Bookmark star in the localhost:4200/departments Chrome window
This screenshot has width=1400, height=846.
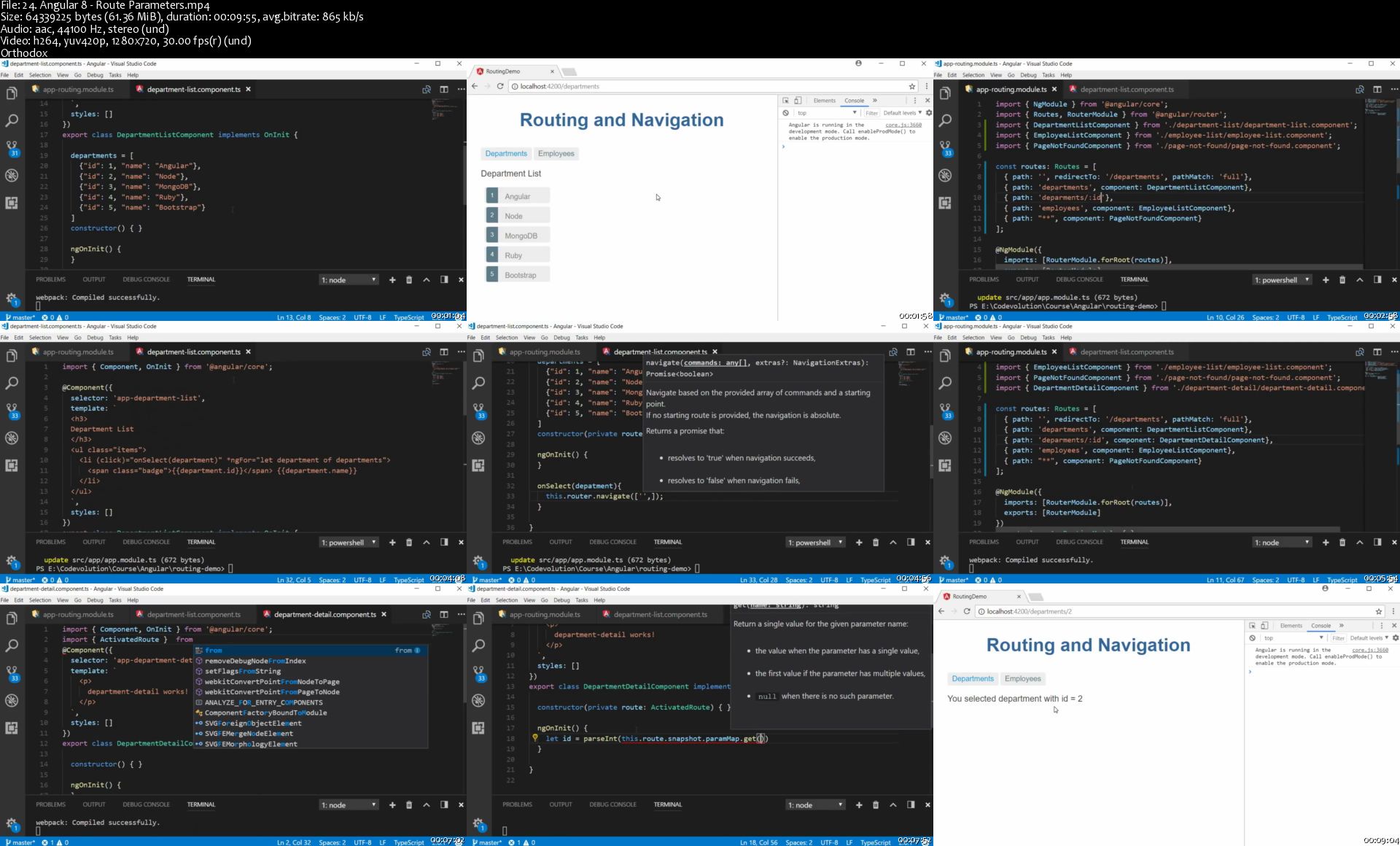[911, 86]
